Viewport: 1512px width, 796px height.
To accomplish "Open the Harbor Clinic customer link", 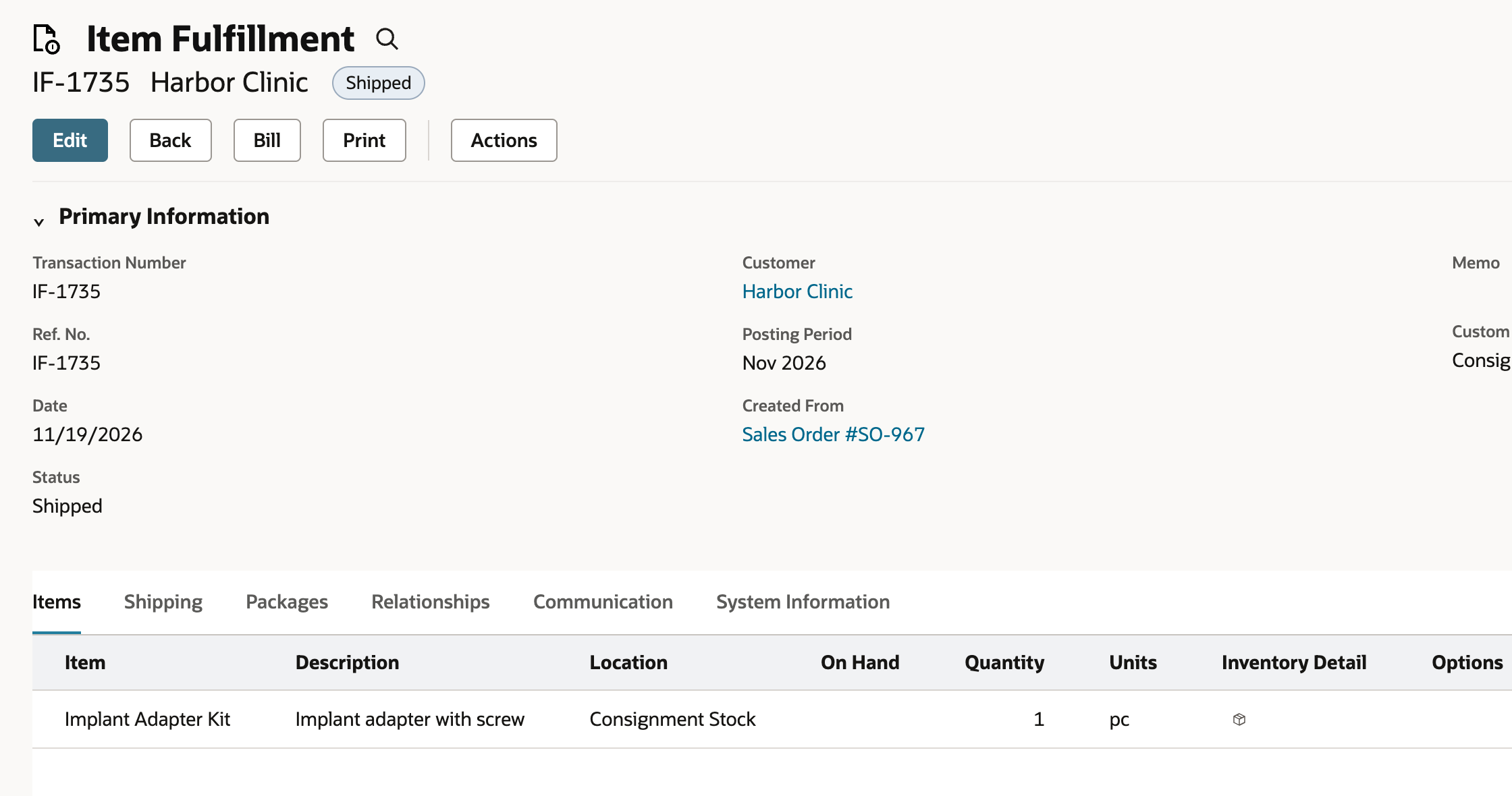I will click(797, 291).
